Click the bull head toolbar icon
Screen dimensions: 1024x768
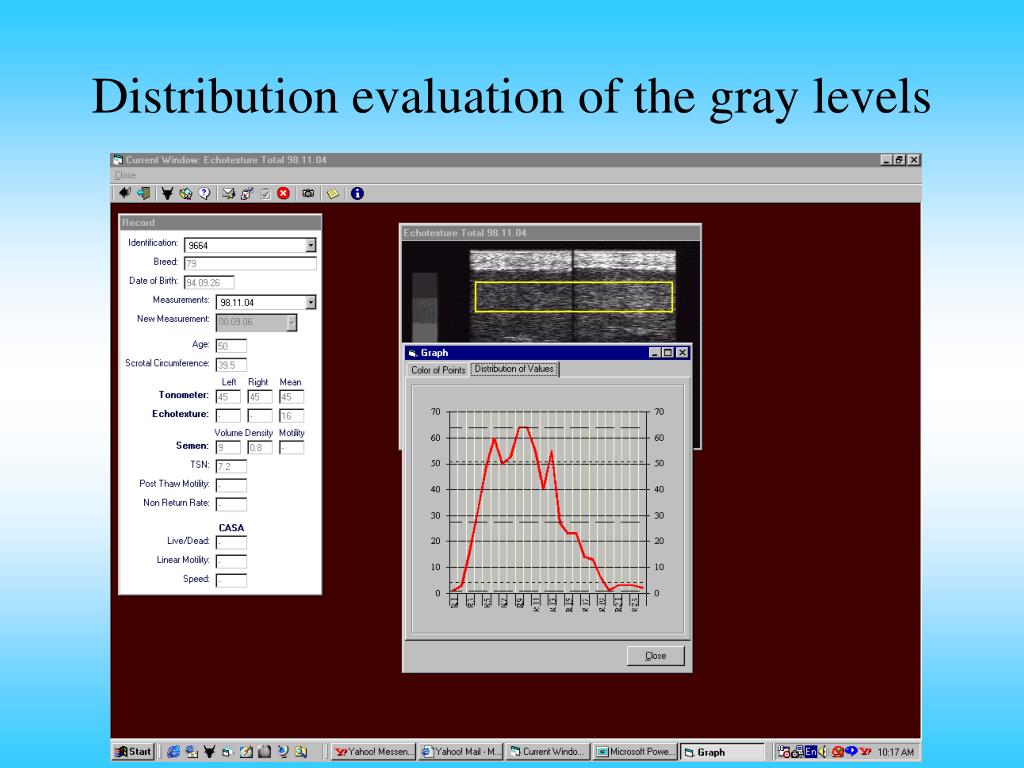click(167, 193)
